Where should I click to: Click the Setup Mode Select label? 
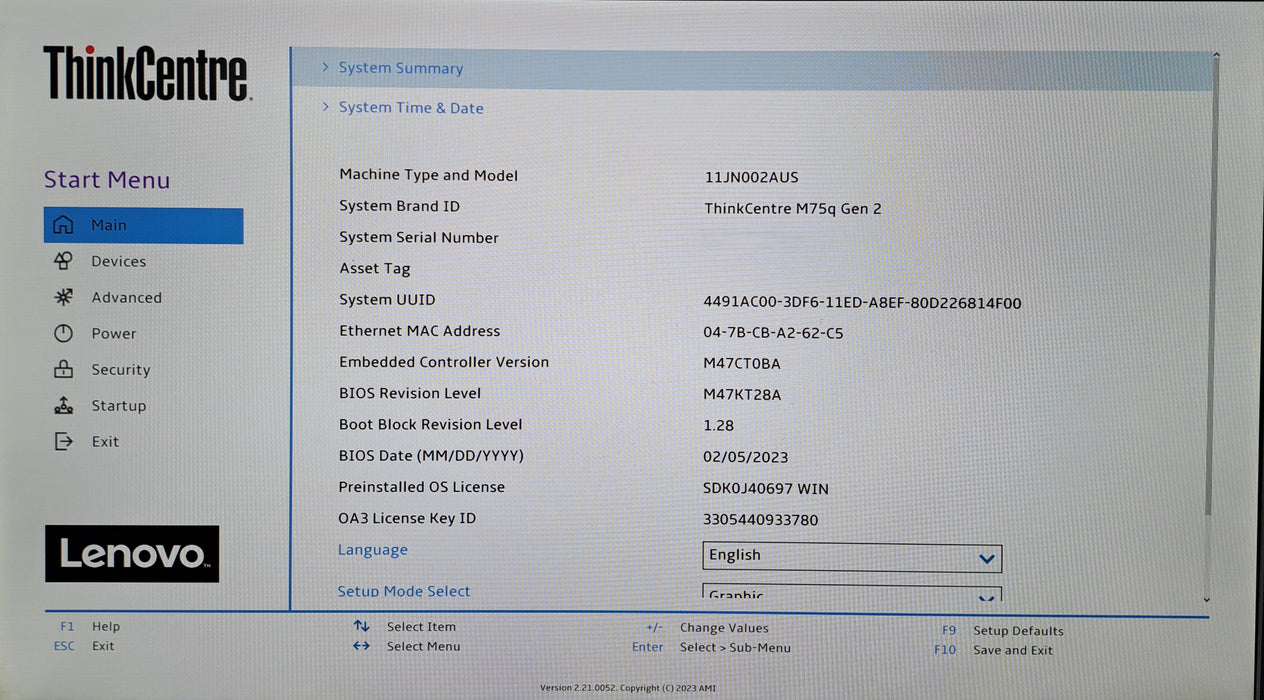(x=404, y=591)
